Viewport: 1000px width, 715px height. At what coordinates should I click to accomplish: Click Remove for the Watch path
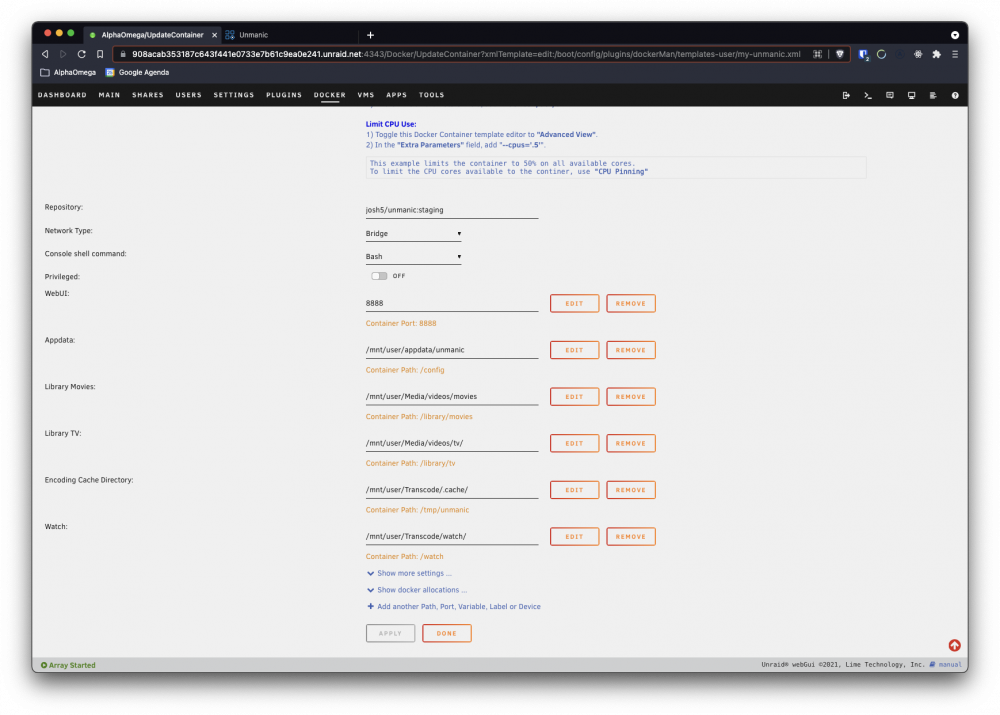[x=631, y=536]
